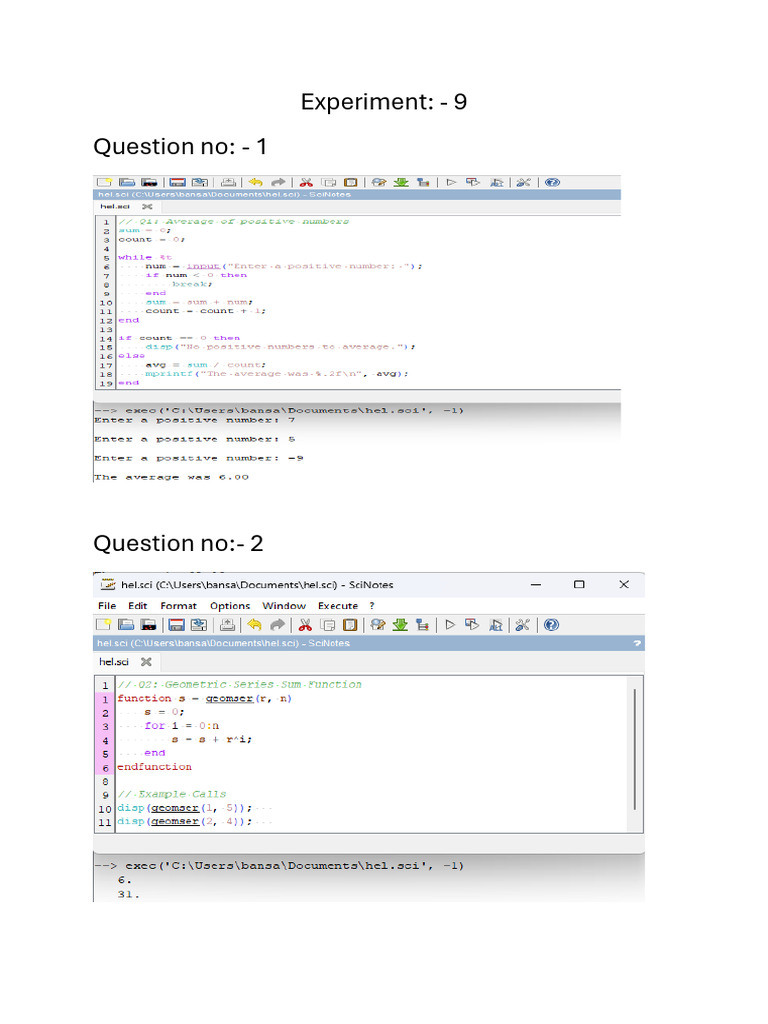768x1024 pixels.
Task: Open Preferences tools icon in Question 2 toolbar
Action: pyautogui.click(x=522, y=625)
